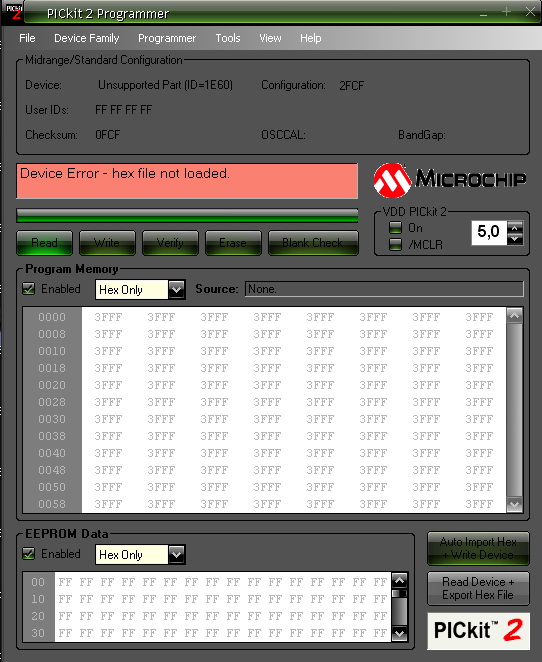Decrease VDD voltage with down arrow
The image size is (542, 662).
pos(515,239)
